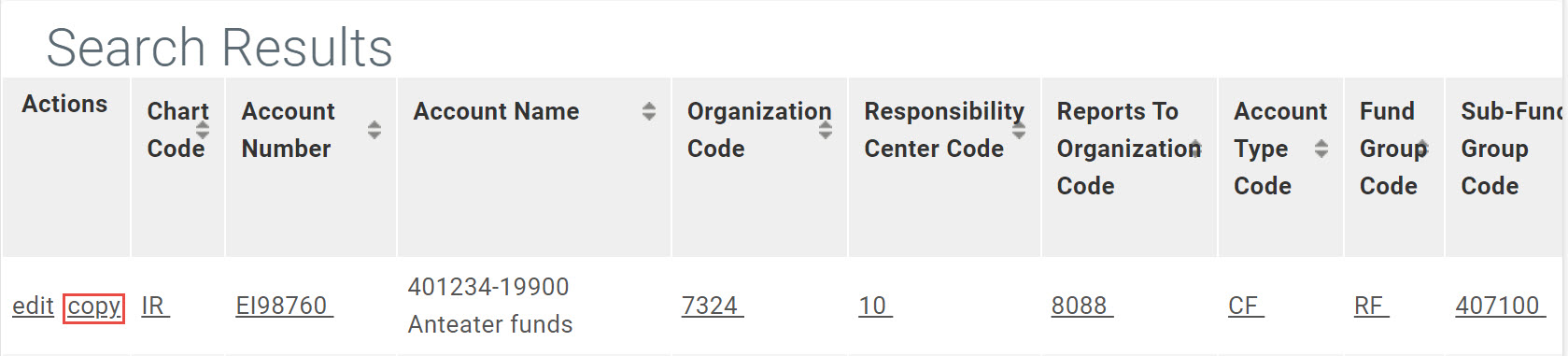Open chart code IR link
This screenshot has height=356, width=1568.
point(155,306)
